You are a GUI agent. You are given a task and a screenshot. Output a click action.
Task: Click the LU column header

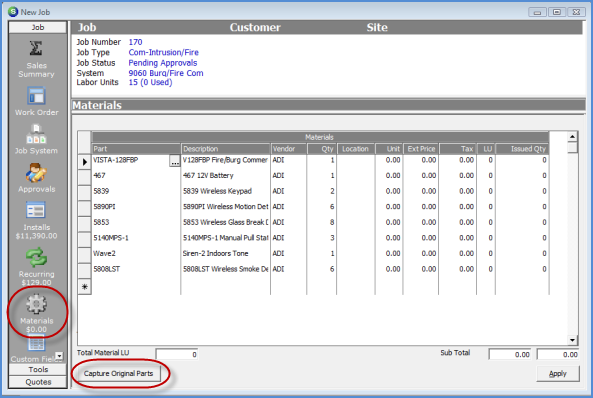[486, 149]
